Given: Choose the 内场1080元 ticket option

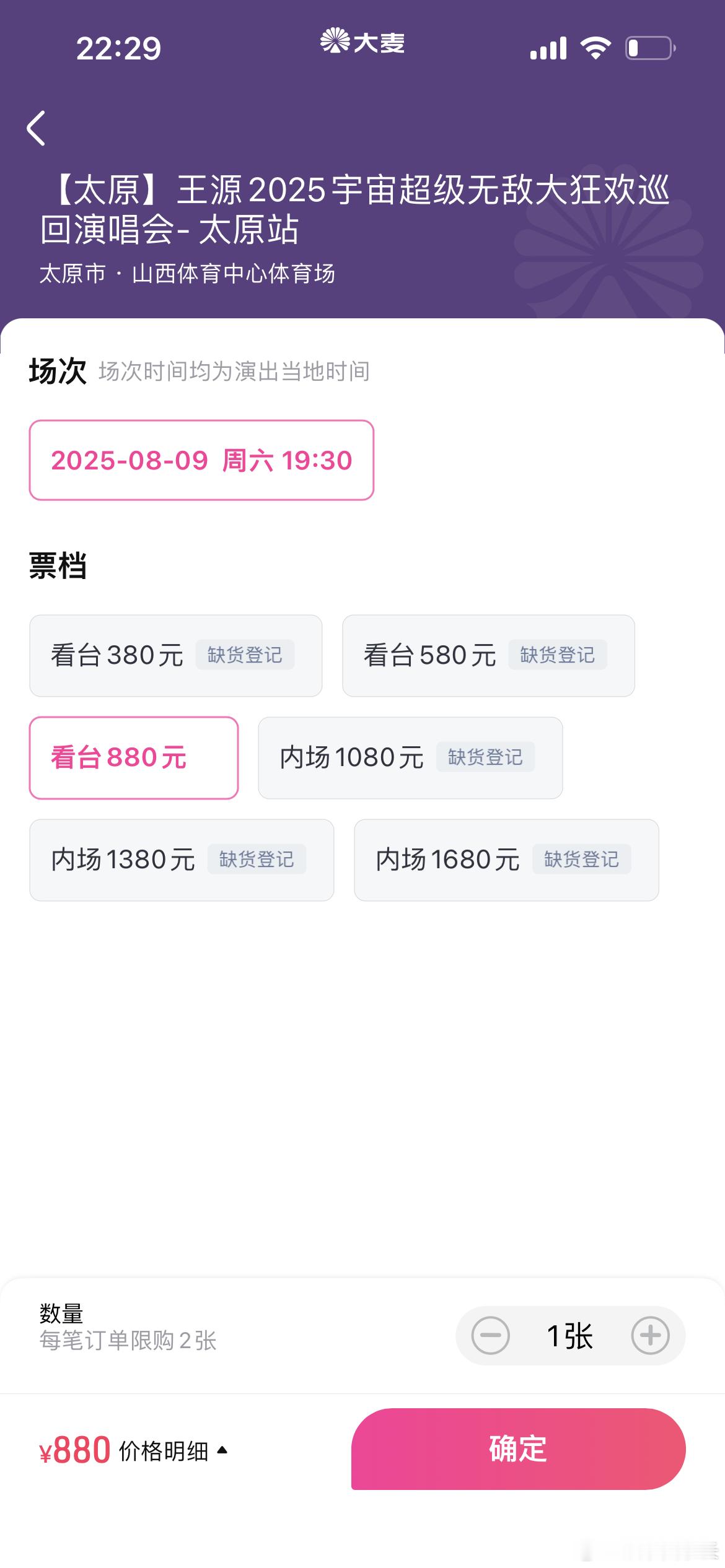Looking at the screenshot, I should pyautogui.click(x=410, y=758).
